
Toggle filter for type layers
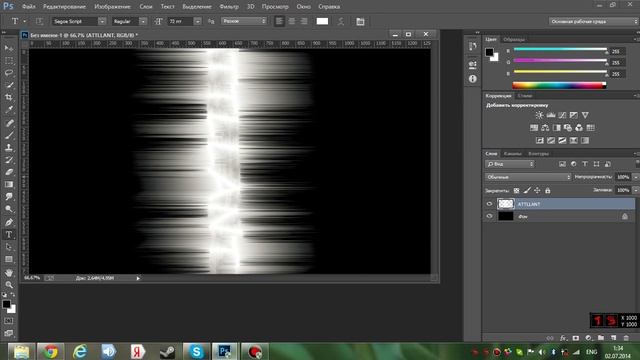585,164
